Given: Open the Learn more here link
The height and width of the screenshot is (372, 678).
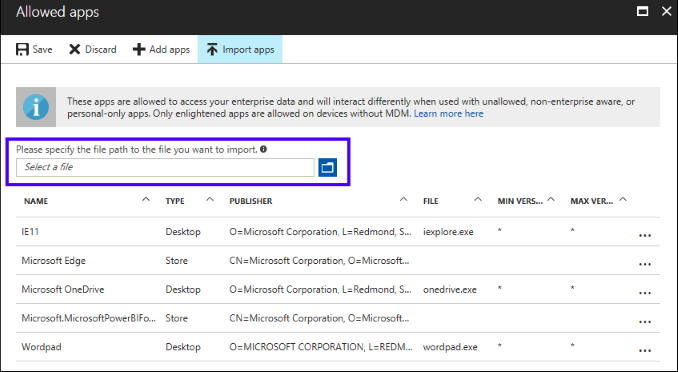Looking at the screenshot, I should [x=449, y=114].
